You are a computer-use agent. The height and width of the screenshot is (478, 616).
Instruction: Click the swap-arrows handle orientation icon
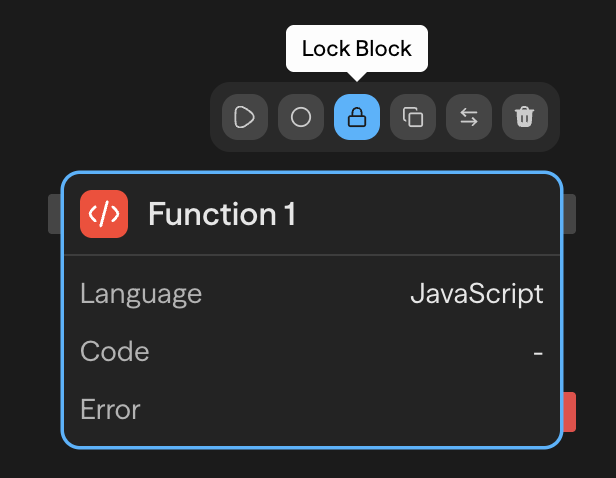[469, 117]
